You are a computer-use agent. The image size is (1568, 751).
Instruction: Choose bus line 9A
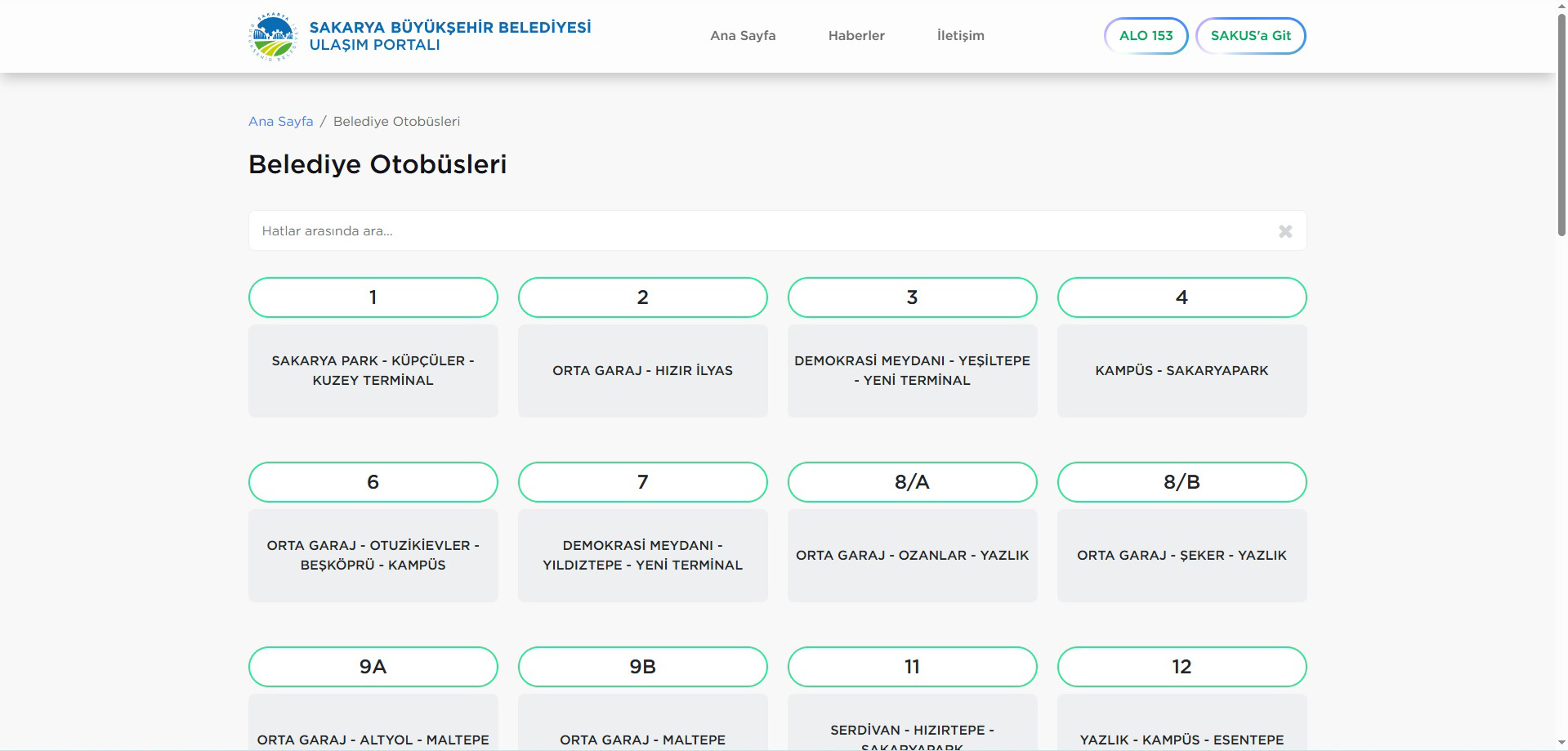pos(373,667)
